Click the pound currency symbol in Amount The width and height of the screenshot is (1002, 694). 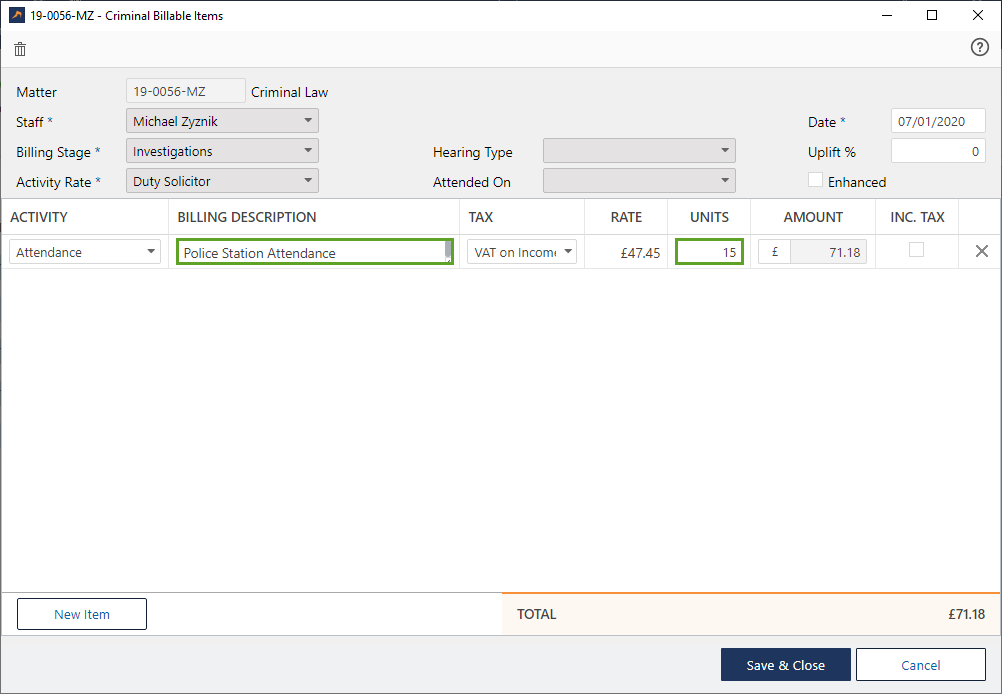(x=775, y=252)
